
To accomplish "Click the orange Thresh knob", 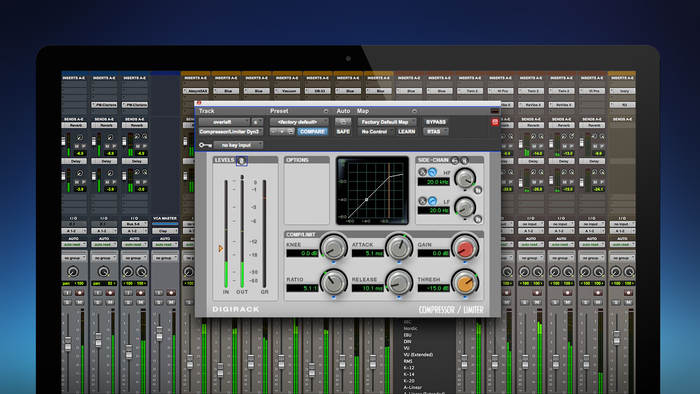I will tap(465, 282).
